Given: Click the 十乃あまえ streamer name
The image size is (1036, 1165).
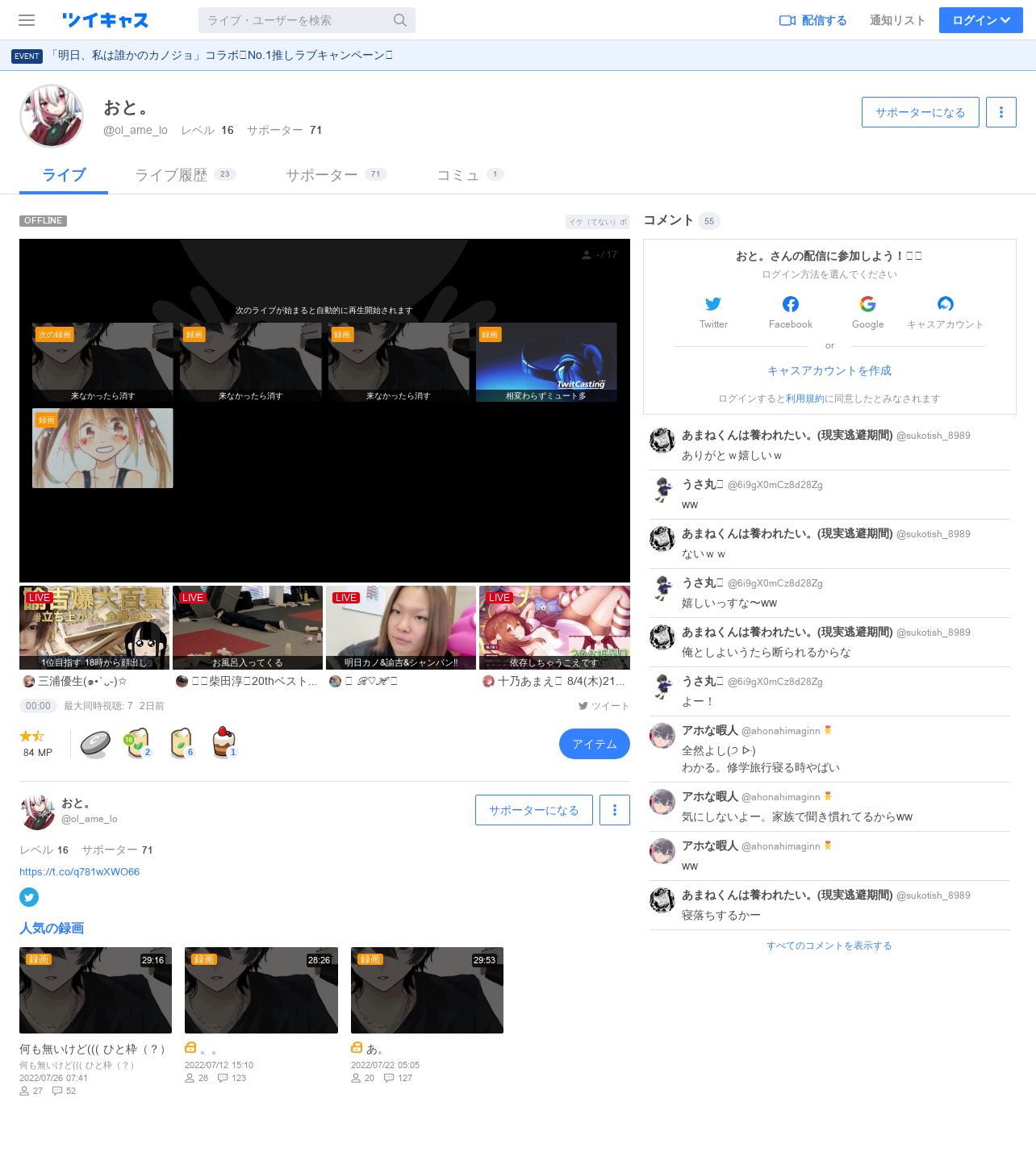Looking at the screenshot, I should (561, 681).
